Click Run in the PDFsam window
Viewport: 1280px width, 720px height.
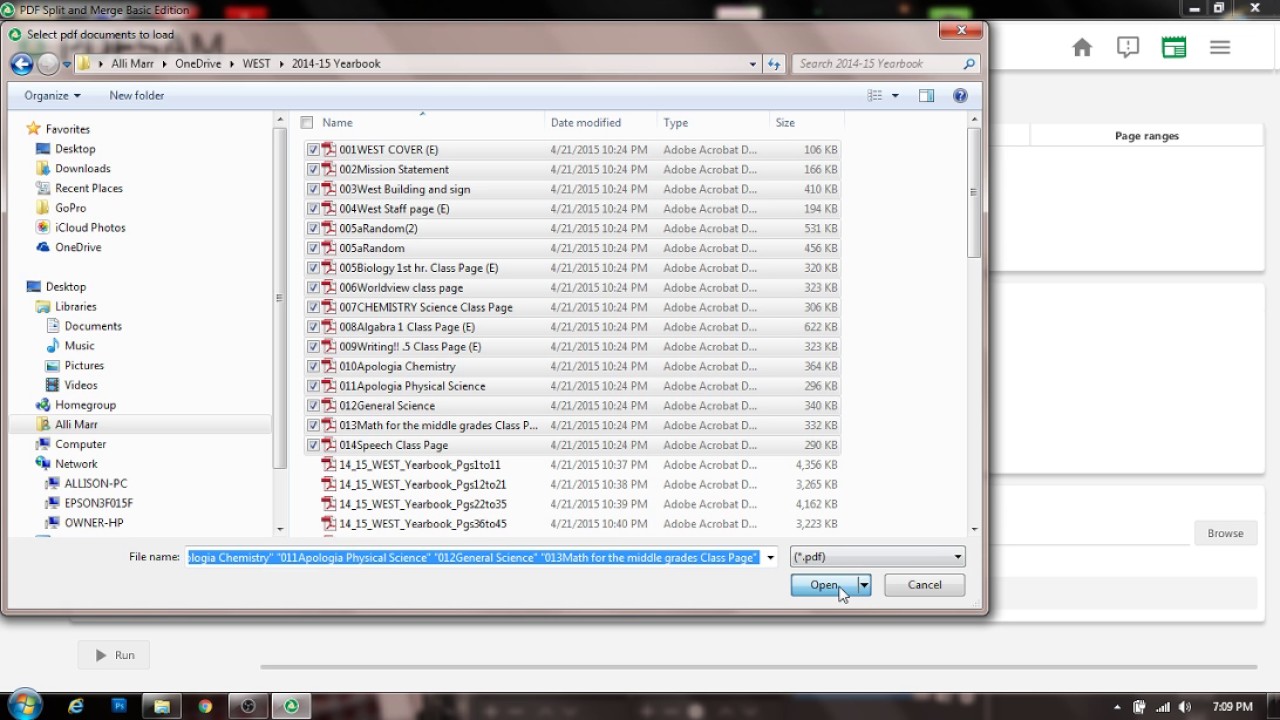[x=114, y=655]
